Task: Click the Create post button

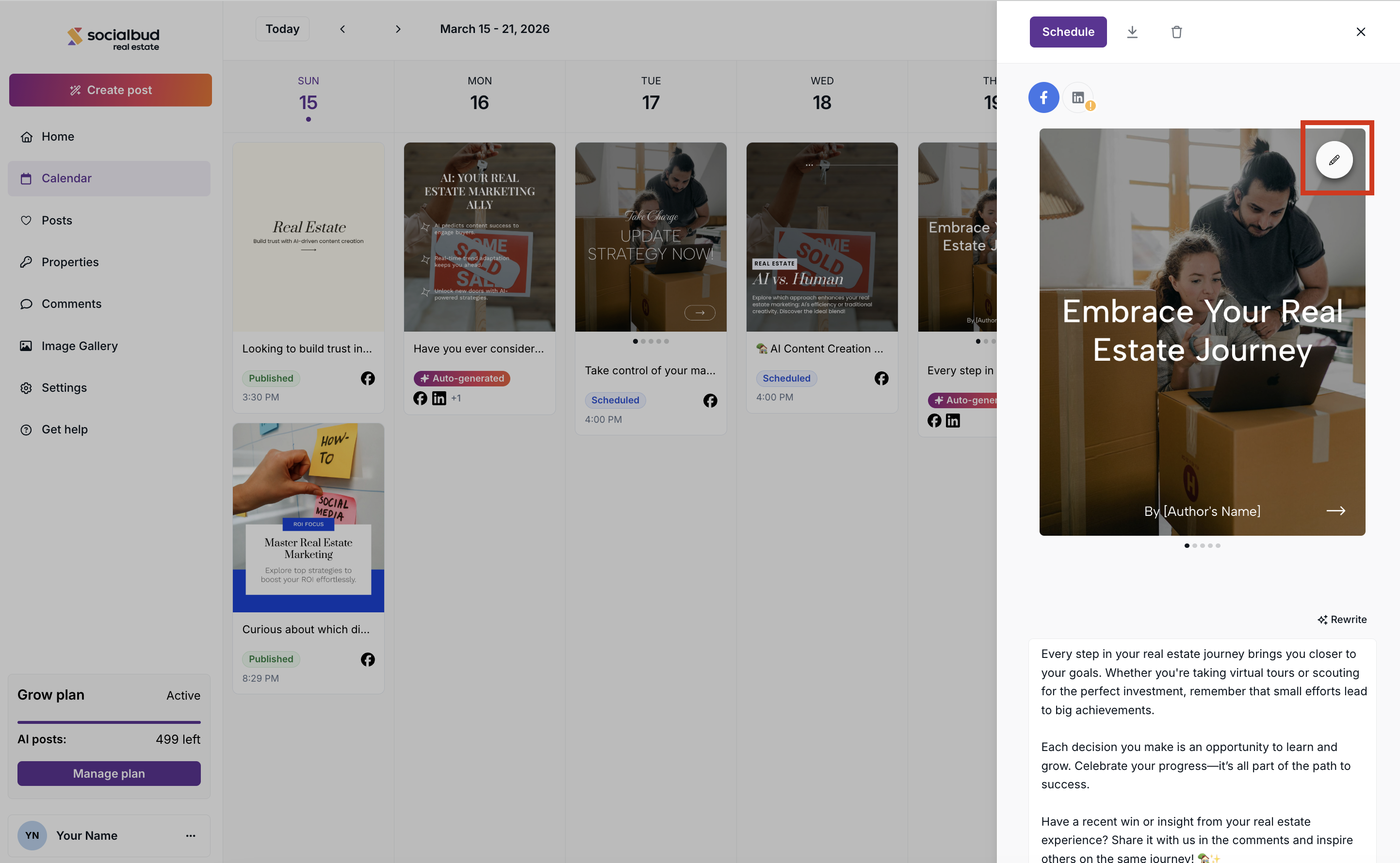Action: click(x=110, y=90)
